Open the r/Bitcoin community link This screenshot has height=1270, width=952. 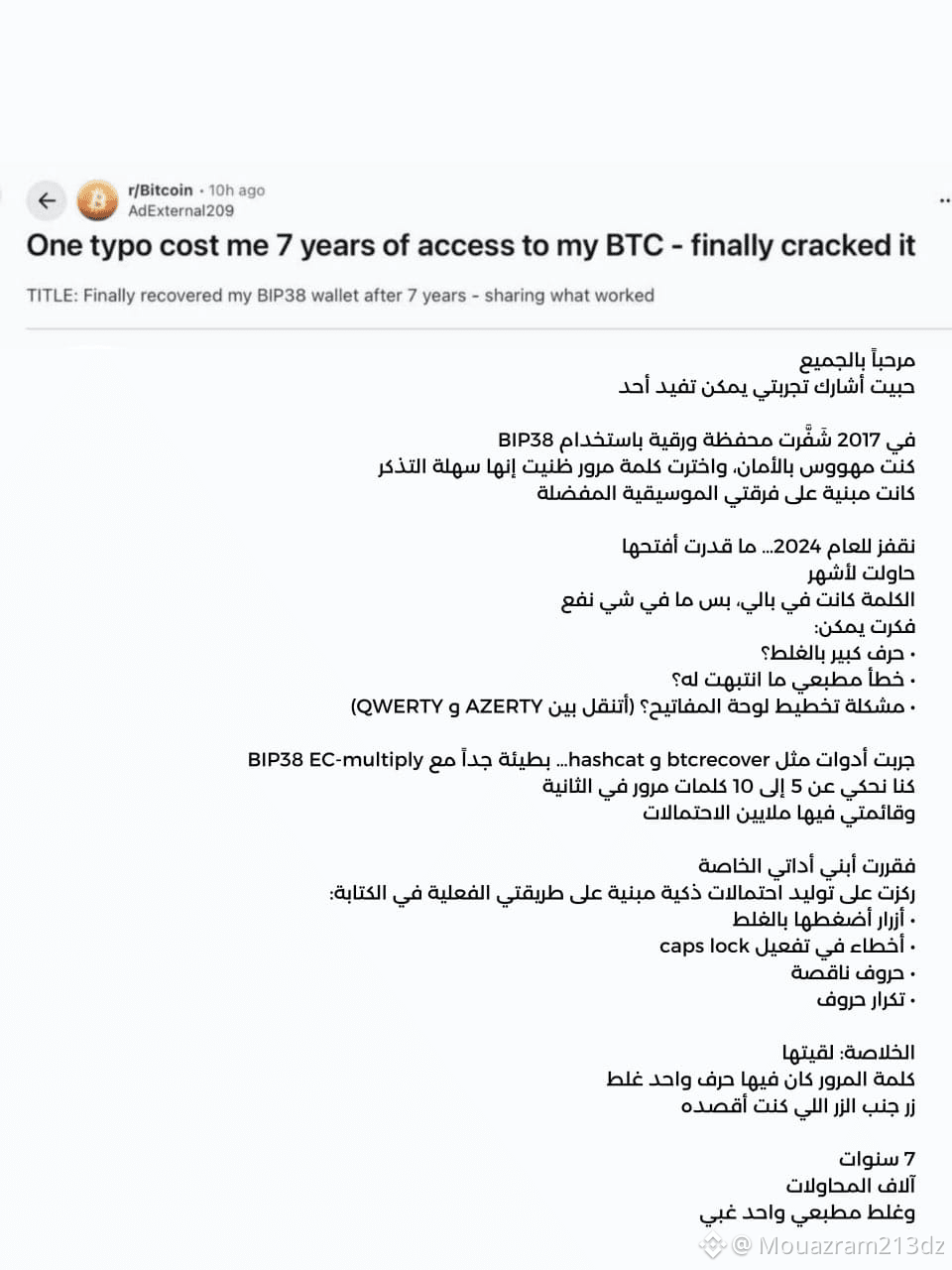pyautogui.click(x=162, y=190)
